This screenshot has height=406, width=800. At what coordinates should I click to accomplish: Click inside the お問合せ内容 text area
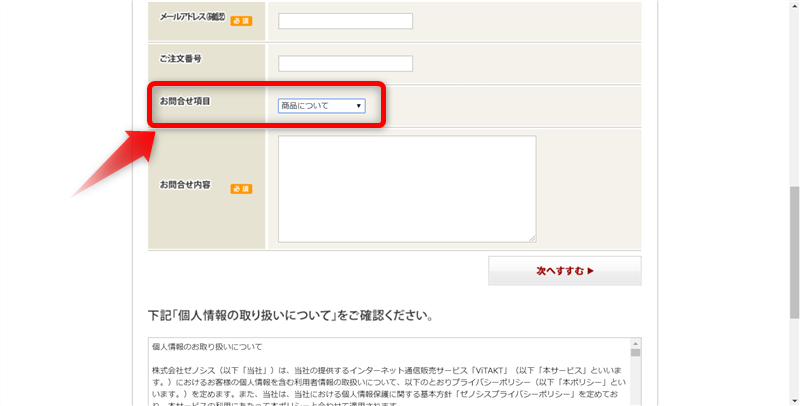(x=407, y=189)
